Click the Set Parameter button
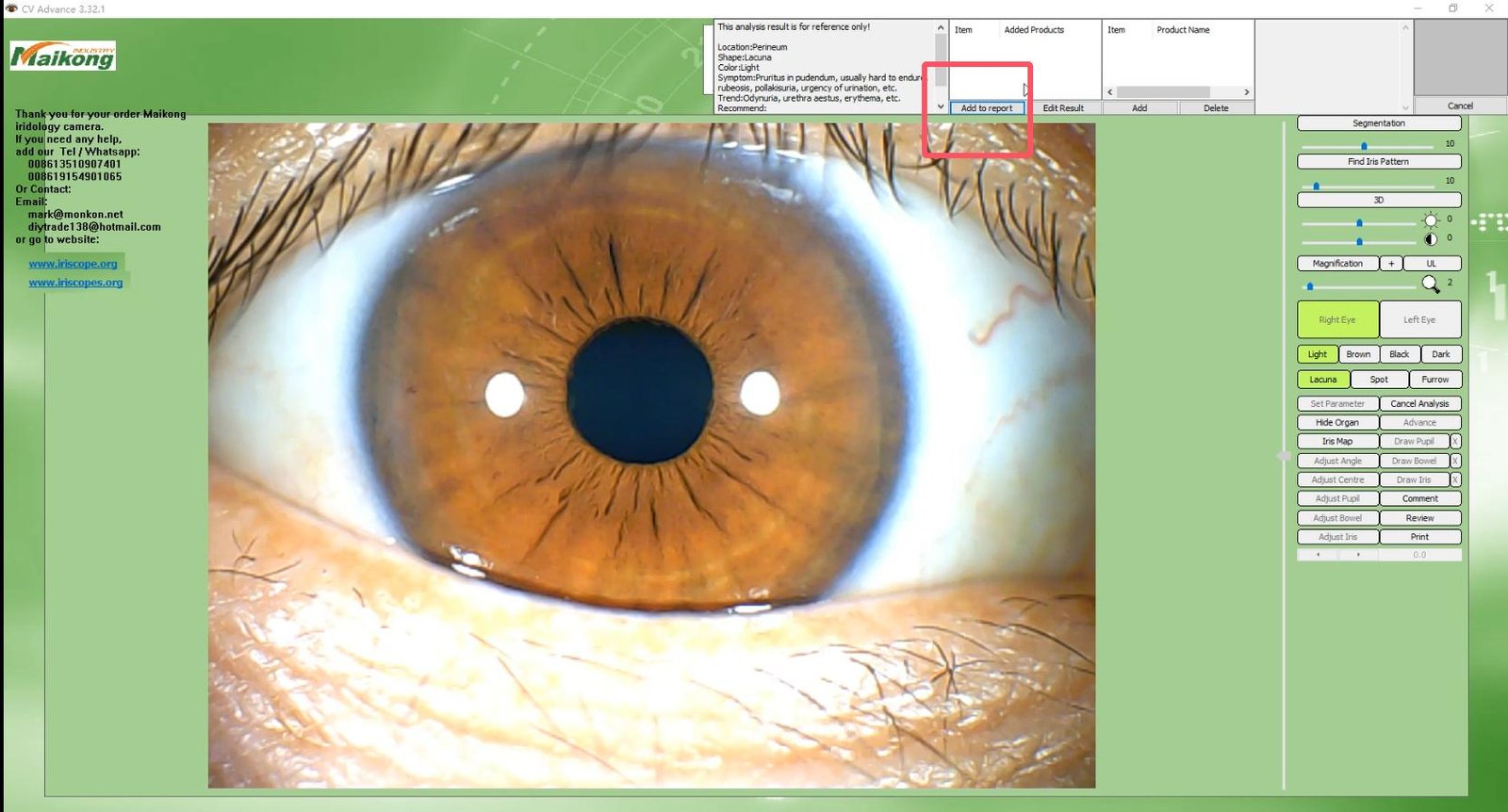The width and height of the screenshot is (1508, 812). tap(1337, 404)
